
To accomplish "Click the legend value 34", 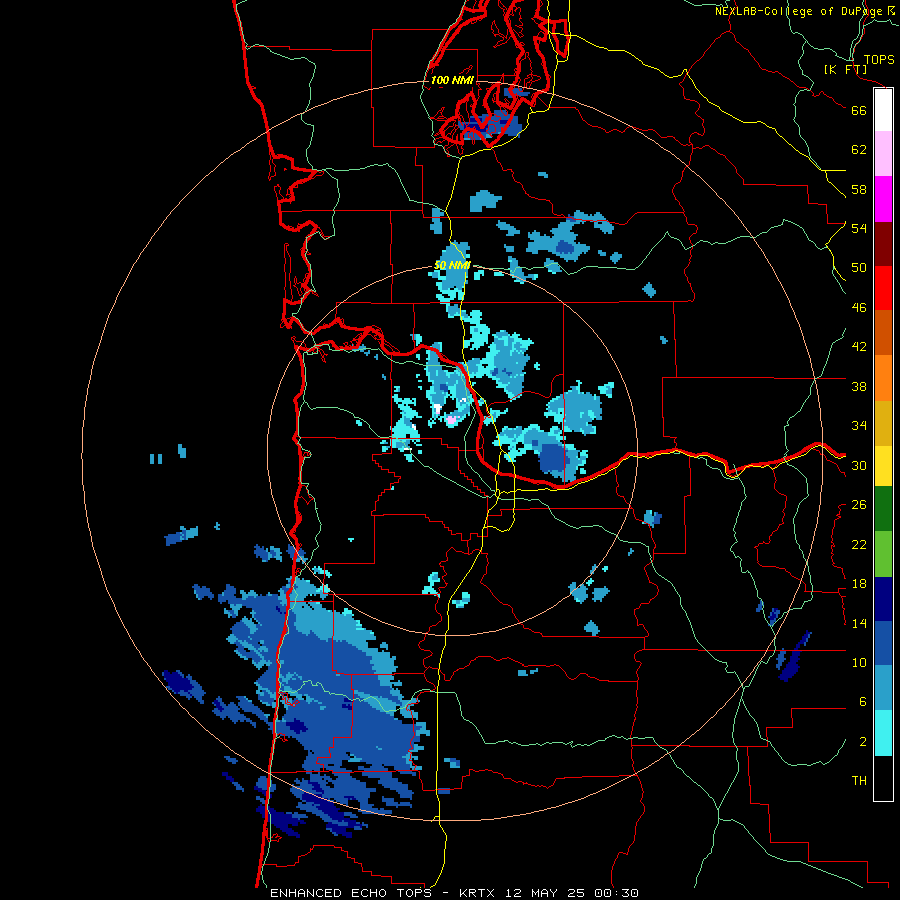I will 859,426.
